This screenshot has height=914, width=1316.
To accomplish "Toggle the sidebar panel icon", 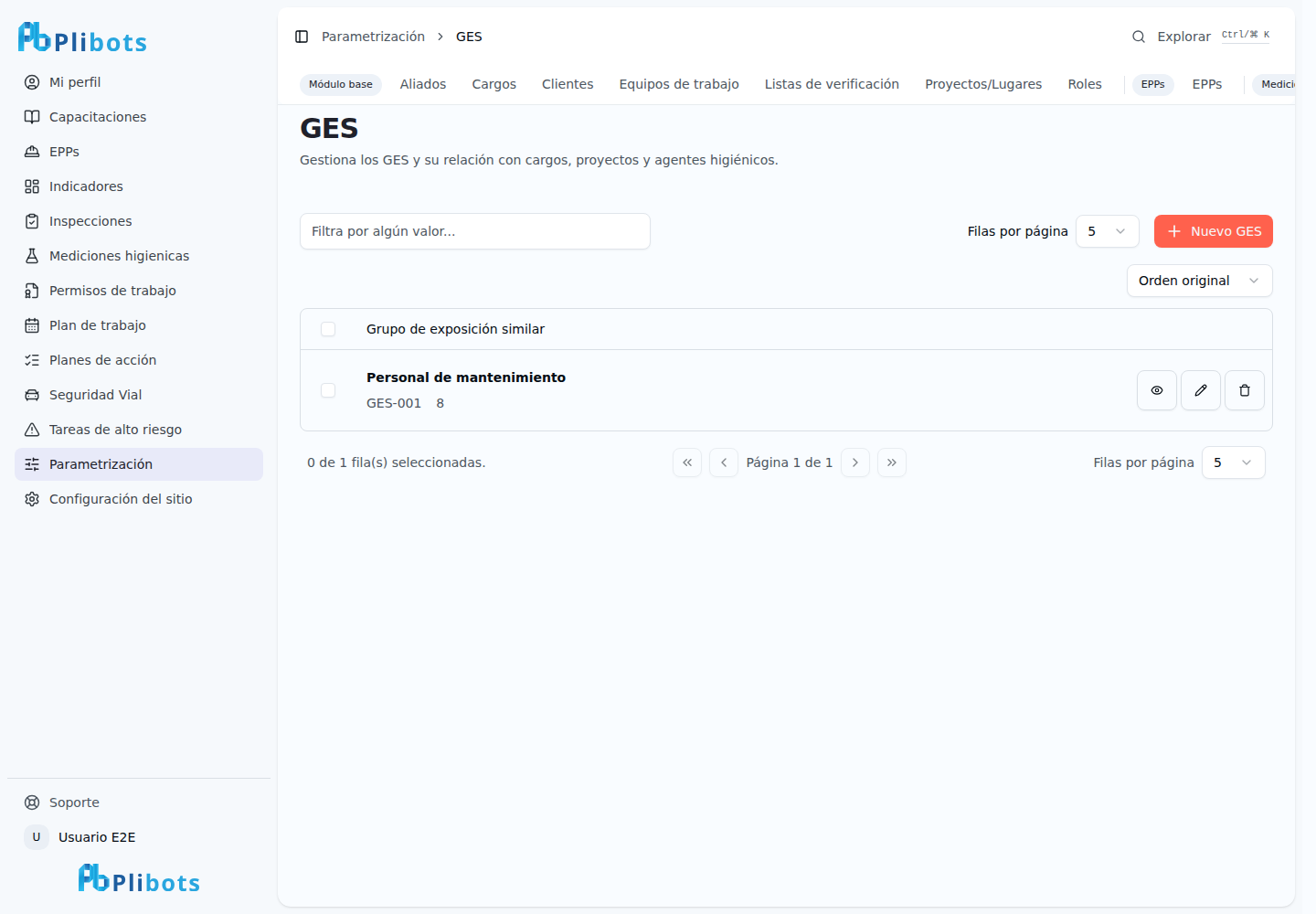I will pos(302,37).
